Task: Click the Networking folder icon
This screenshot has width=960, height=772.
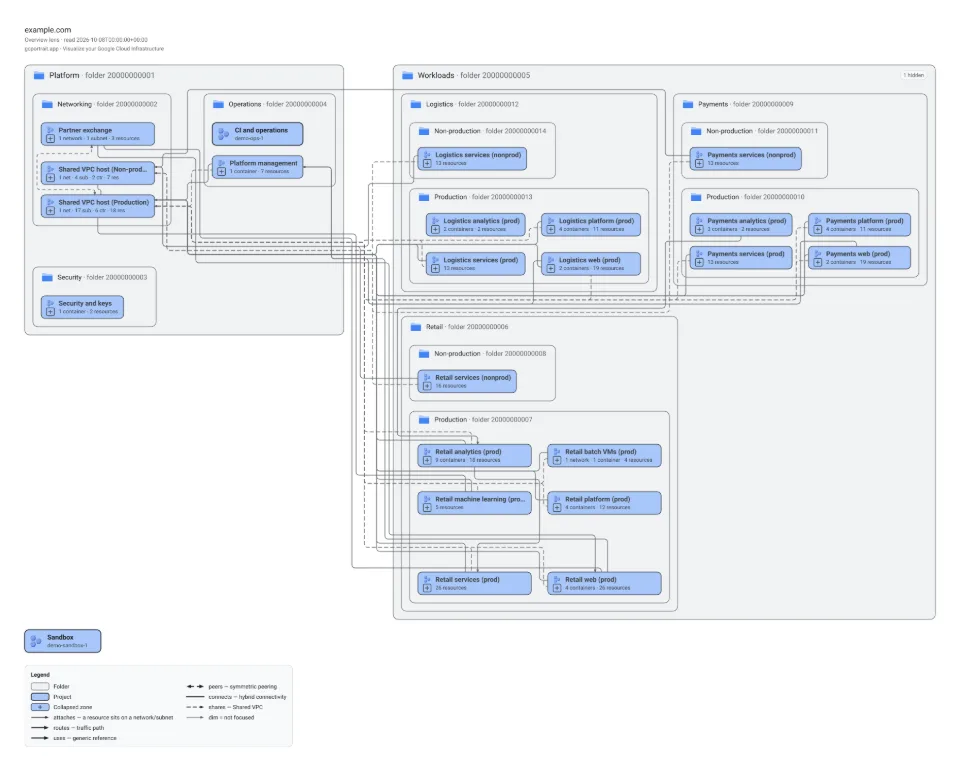Action: coord(47,104)
